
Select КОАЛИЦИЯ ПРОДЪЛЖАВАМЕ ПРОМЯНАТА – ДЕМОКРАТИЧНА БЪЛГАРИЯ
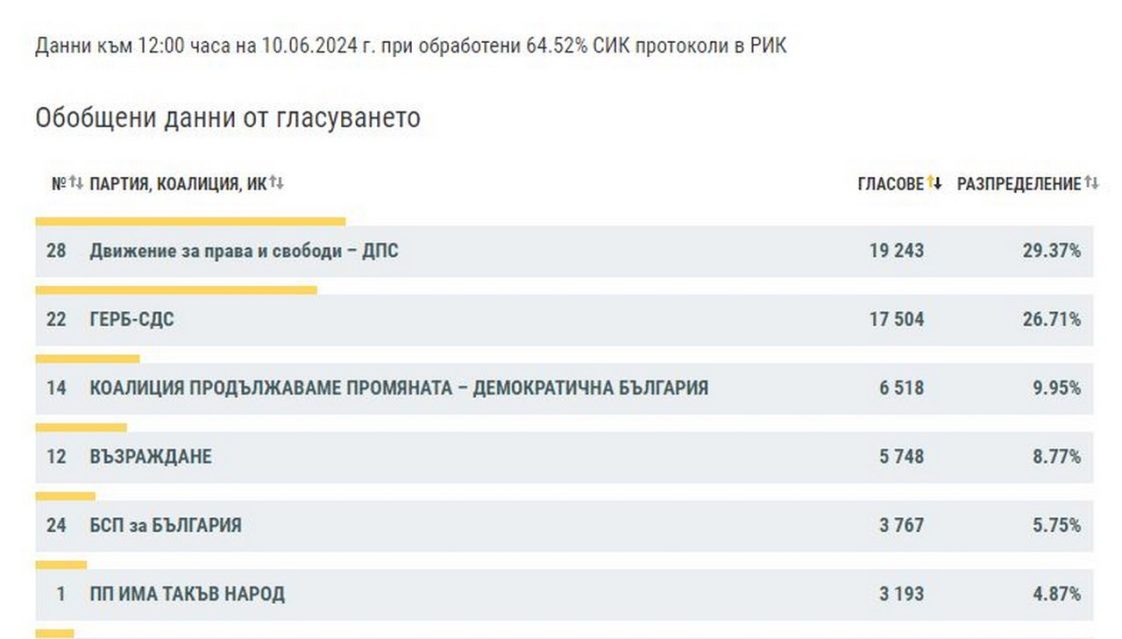(399, 388)
